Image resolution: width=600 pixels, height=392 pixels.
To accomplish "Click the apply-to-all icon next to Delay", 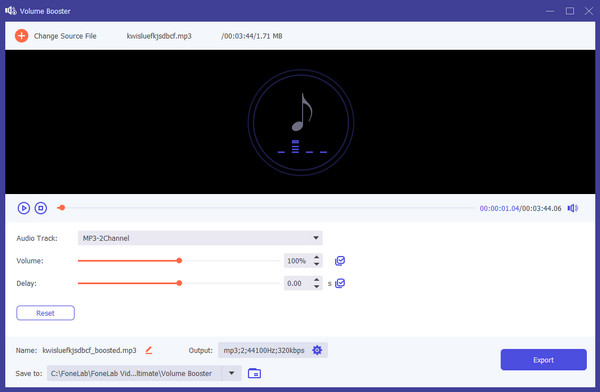I will pos(340,283).
